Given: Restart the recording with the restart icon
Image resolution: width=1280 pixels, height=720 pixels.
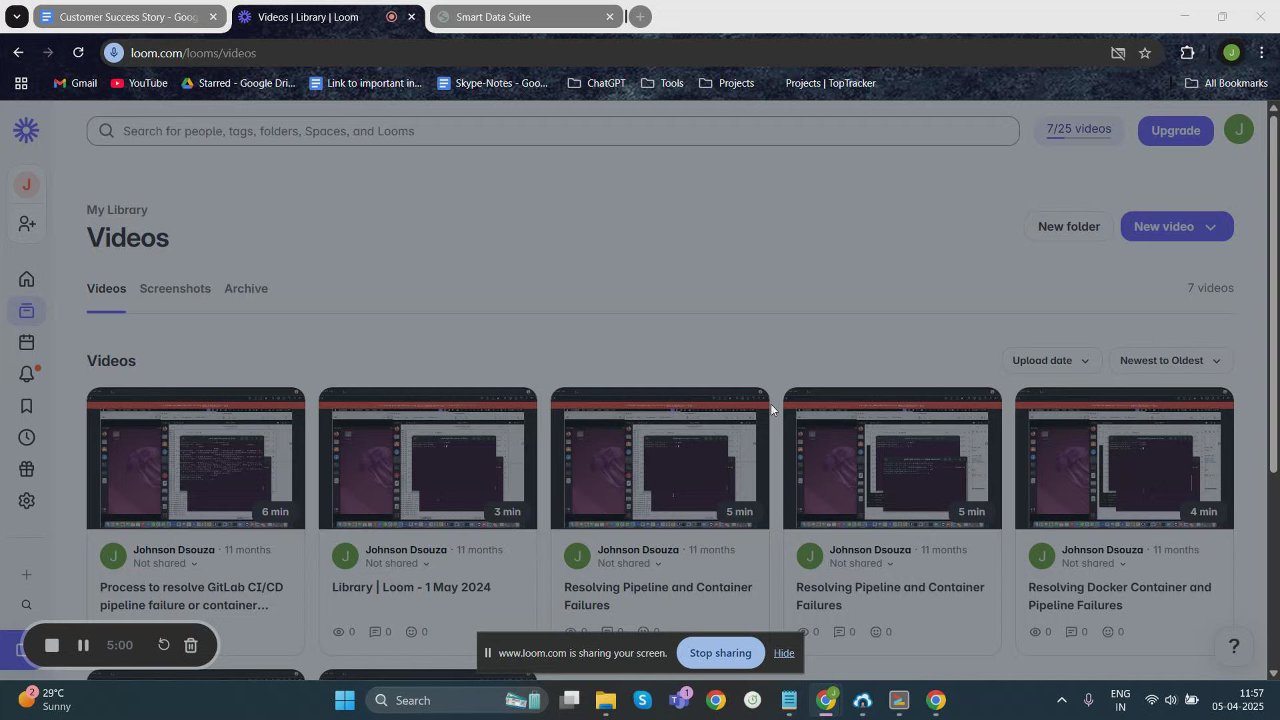Looking at the screenshot, I should pyautogui.click(x=164, y=645).
